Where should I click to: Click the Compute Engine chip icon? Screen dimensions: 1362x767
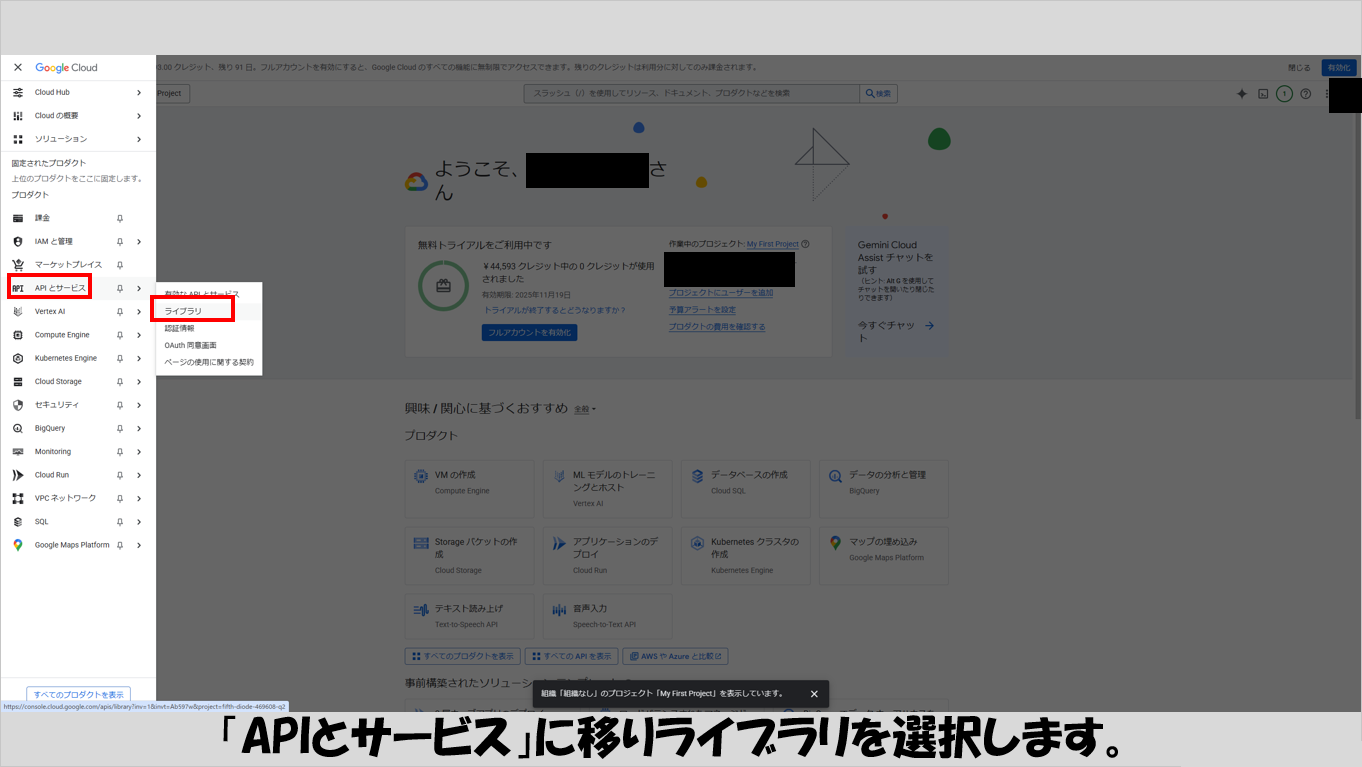click(x=17, y=335)
